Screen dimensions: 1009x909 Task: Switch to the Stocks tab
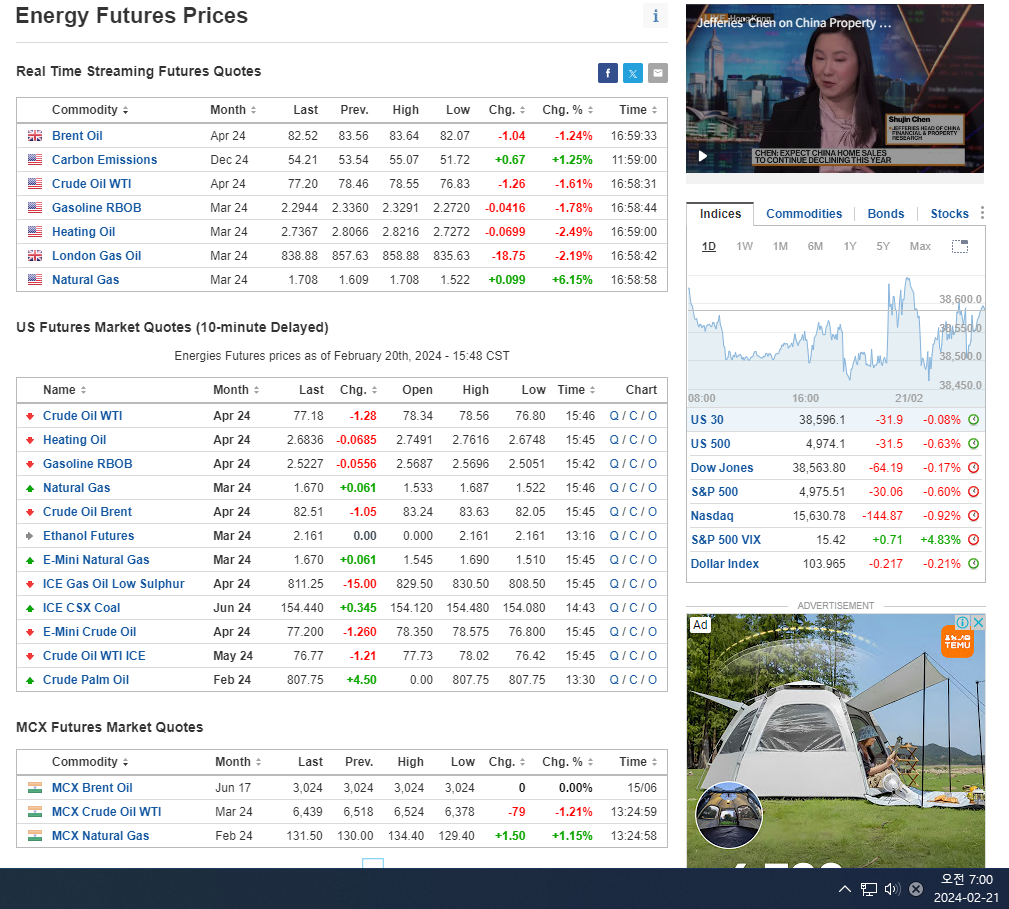(949, 214)
